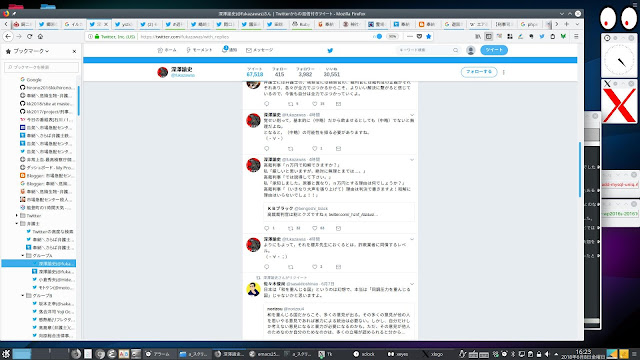640x360 pixels.
Task: Click the site identity lock icon
Action: (x=97, y=37)
